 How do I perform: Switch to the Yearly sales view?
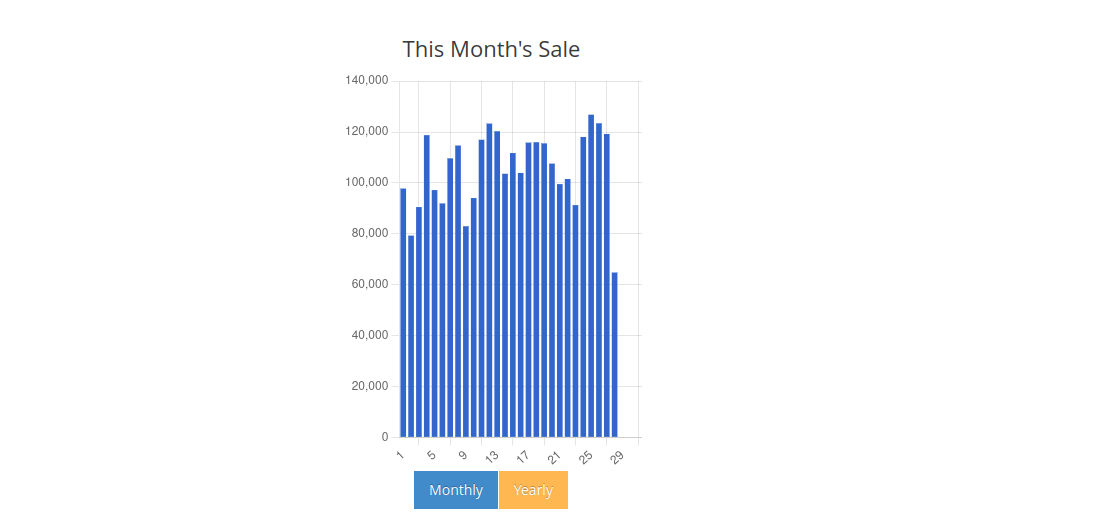[533, 490]
